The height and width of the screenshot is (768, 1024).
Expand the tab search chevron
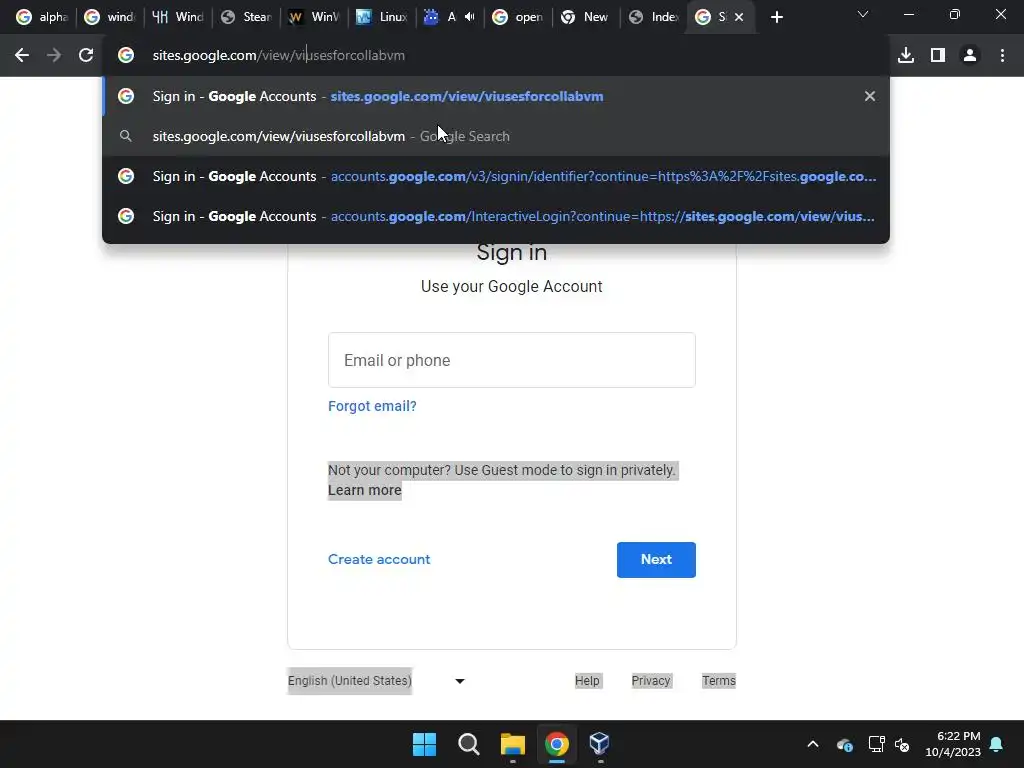863,14
